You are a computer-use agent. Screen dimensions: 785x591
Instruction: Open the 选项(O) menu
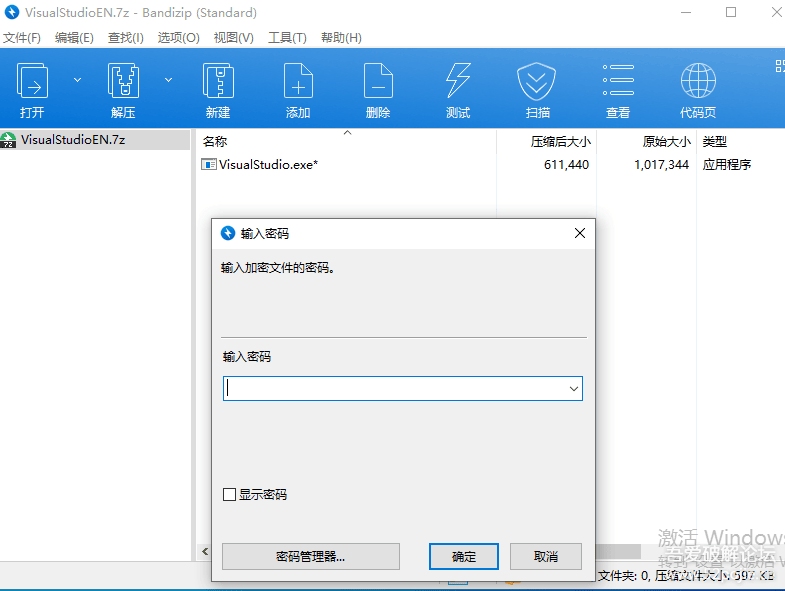click(x=178, y=38)
